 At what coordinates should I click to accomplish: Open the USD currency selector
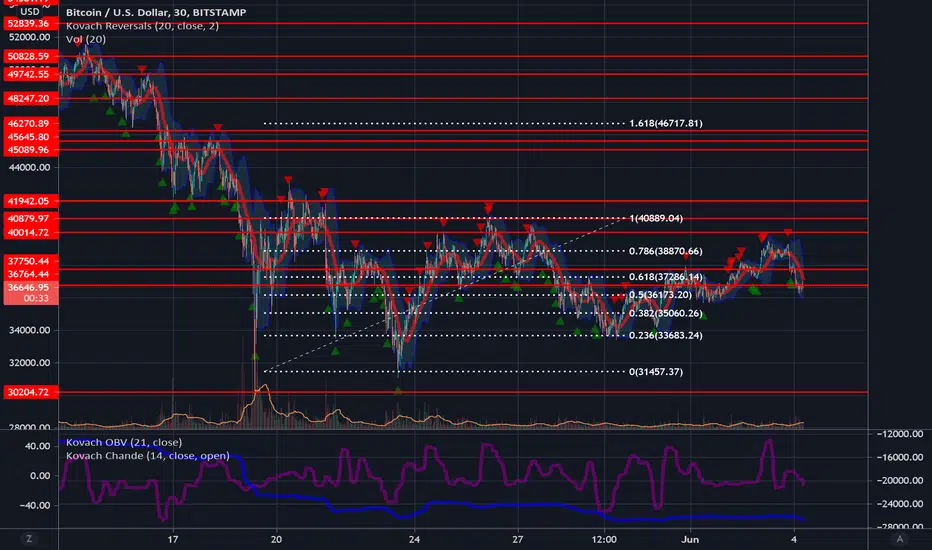tap(30, 11)
